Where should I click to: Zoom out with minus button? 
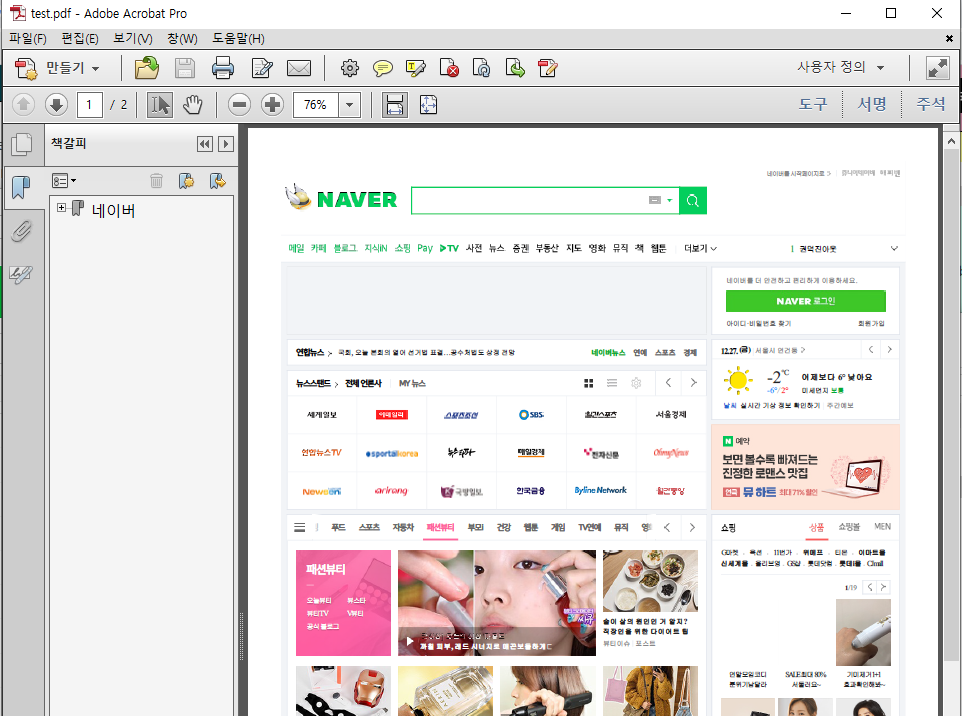point(239,105)
